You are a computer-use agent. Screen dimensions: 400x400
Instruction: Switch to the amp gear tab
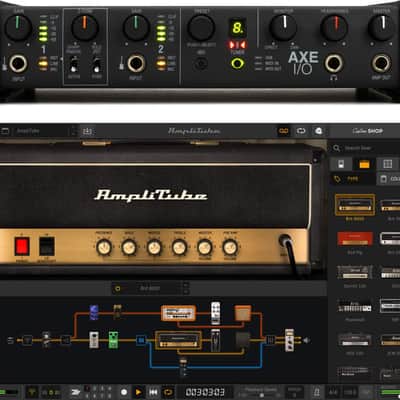point(364,164)
